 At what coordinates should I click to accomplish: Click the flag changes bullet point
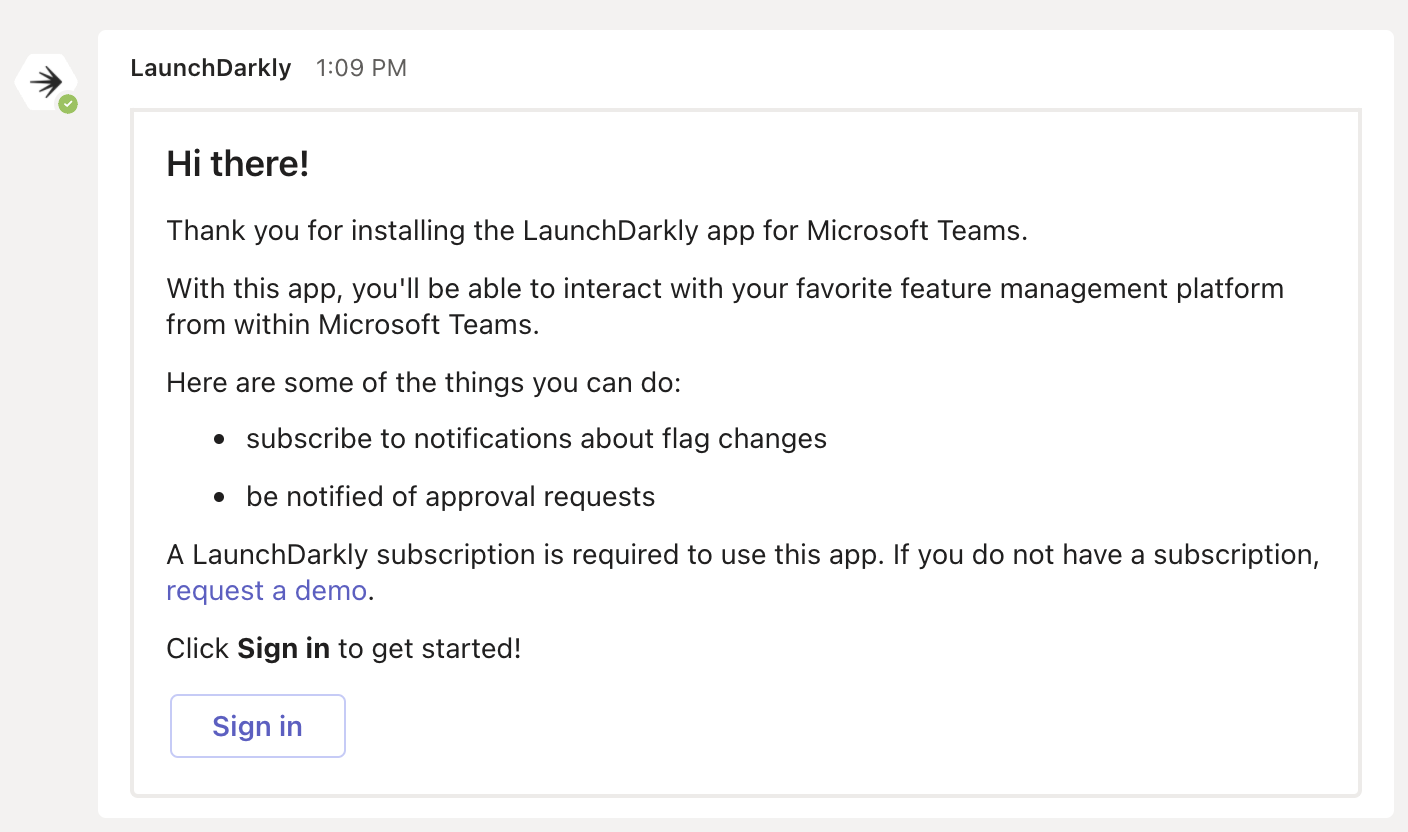tap(536, 438)
